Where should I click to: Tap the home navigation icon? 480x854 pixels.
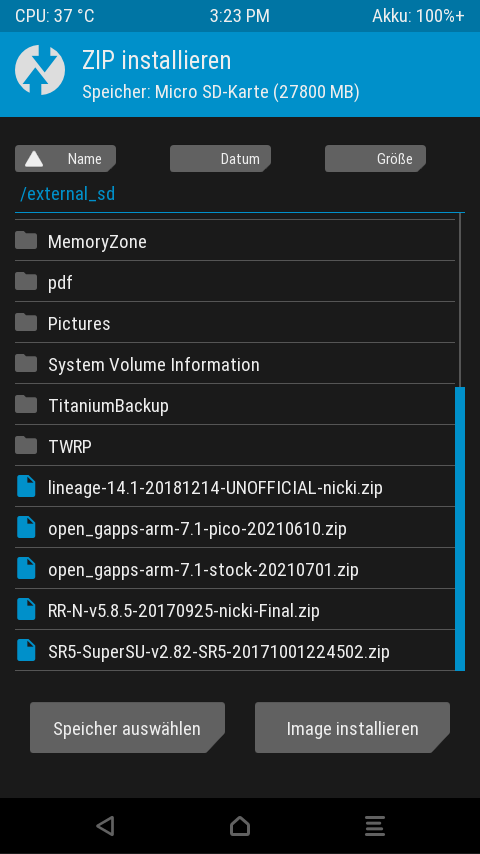[x=240, y=826]
